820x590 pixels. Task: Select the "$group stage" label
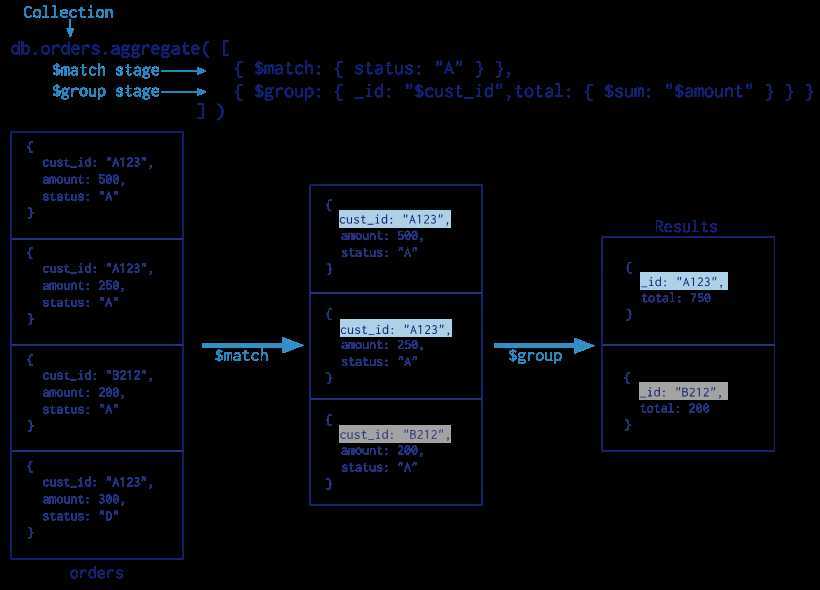(x=106, y=92)
